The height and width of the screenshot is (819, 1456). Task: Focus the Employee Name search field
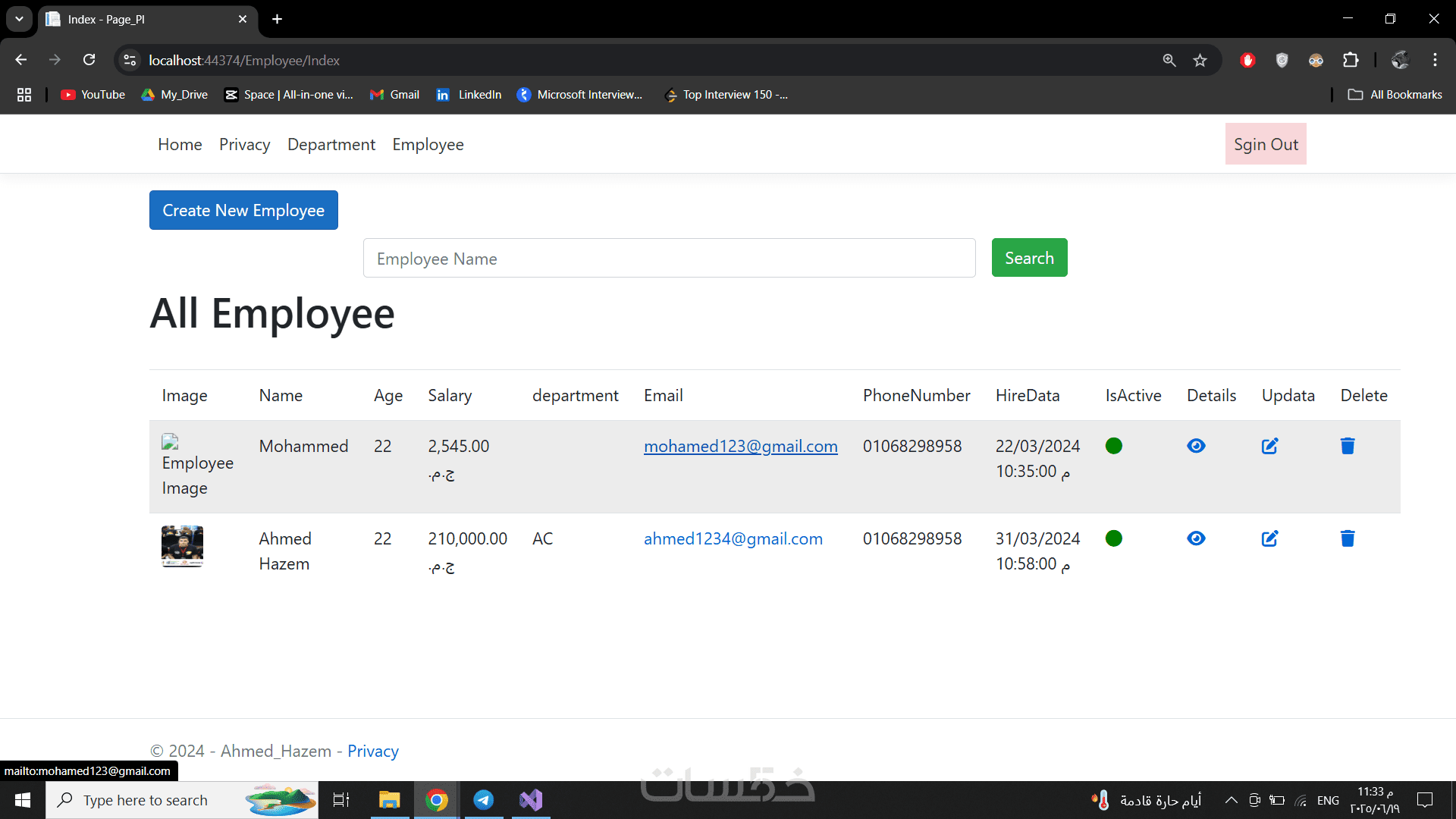coord(669,259)
